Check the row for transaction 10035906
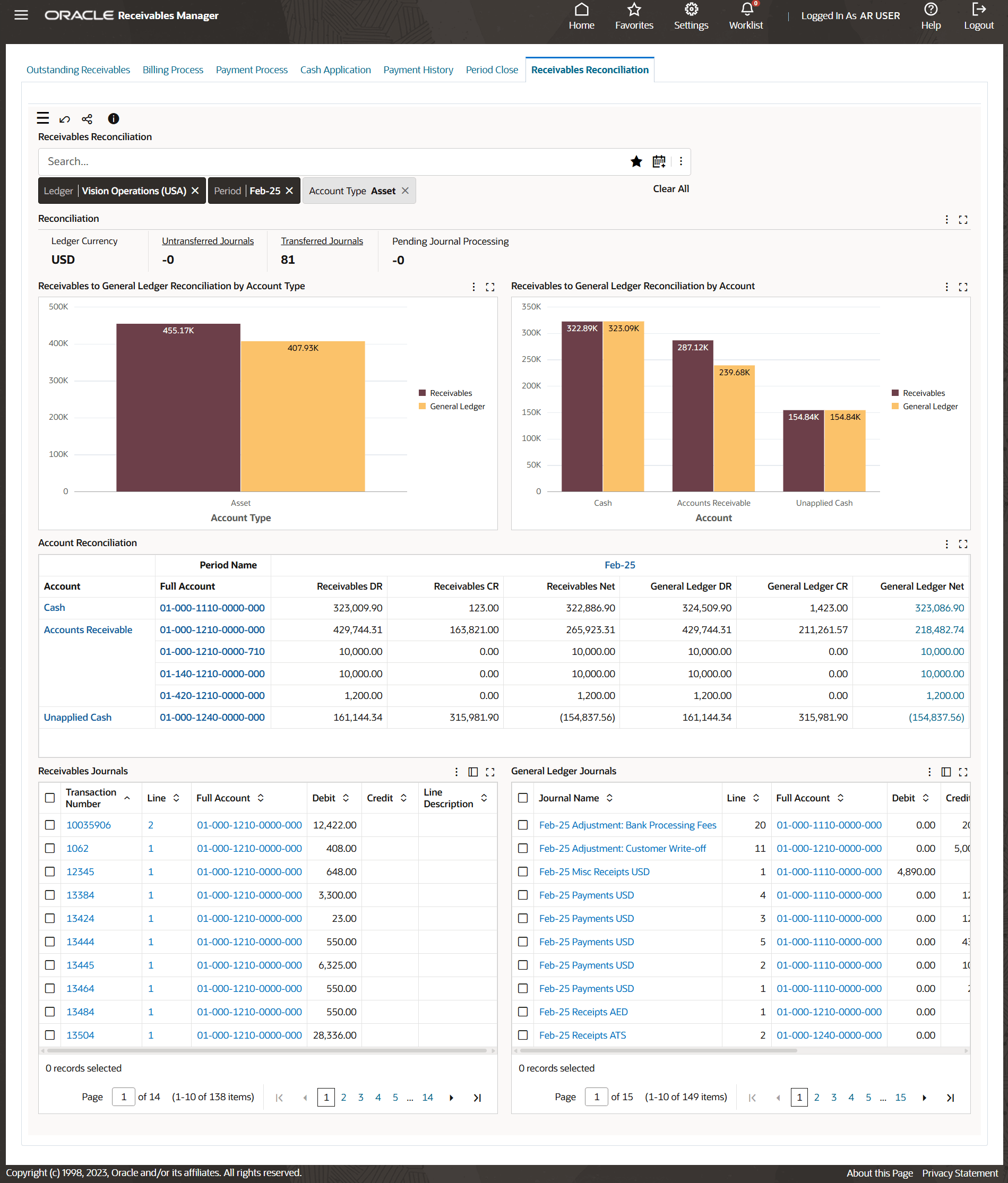Image resolution: width=1008 pixels, height=1183 pixels. click(x=50, y=825)
